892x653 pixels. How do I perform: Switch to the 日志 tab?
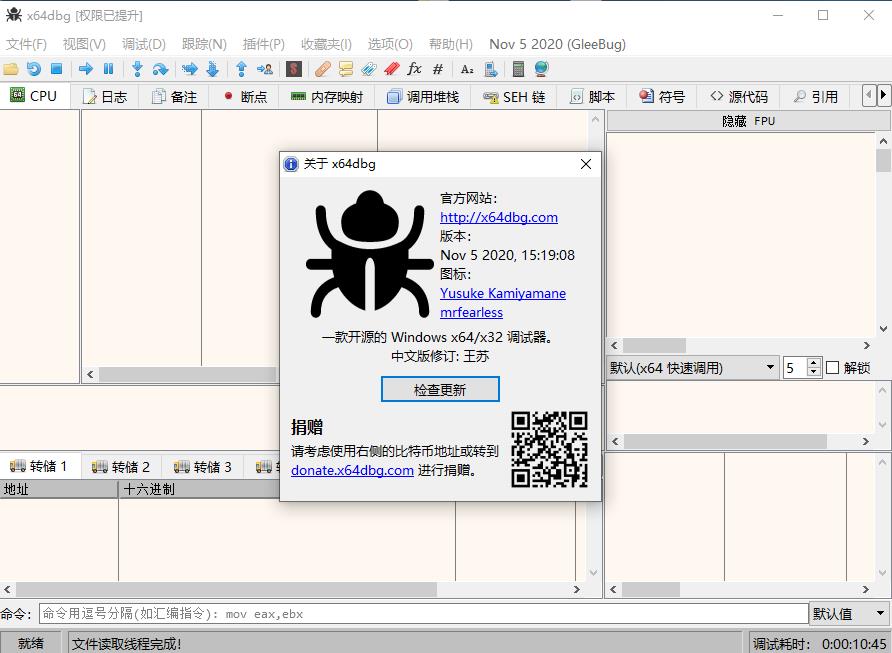point(105,97)
